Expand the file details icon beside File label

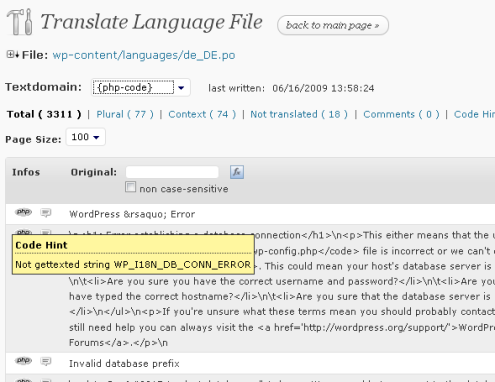pos(12,54)
